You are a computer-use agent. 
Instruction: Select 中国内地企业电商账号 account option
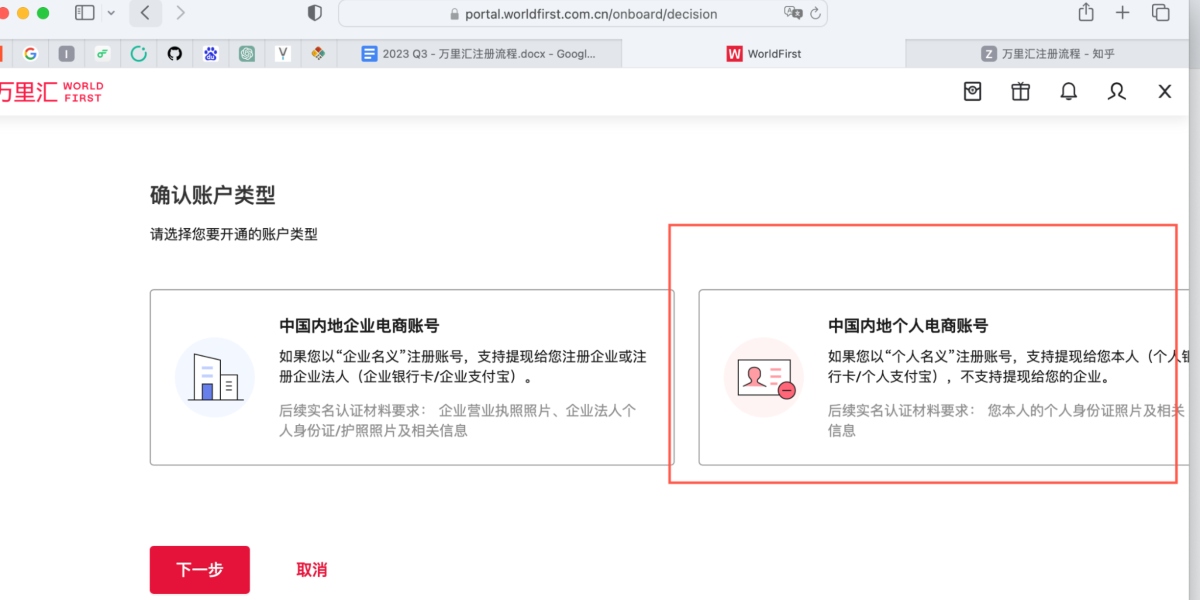(x=412, y=377)
